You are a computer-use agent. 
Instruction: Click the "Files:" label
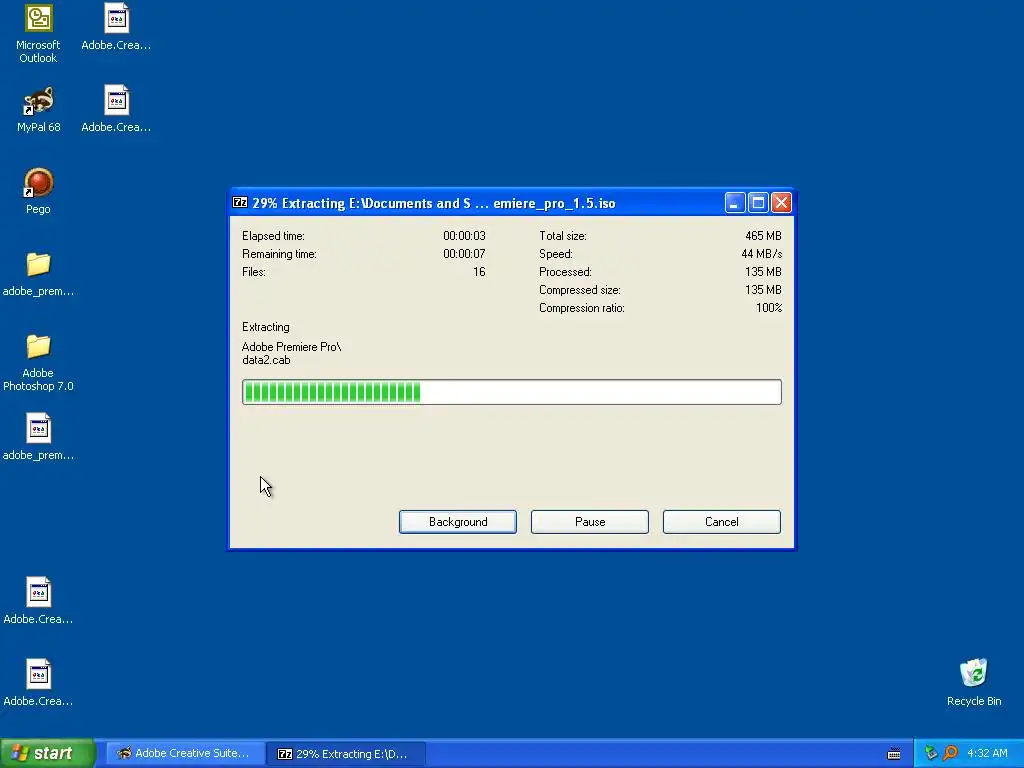253,272
